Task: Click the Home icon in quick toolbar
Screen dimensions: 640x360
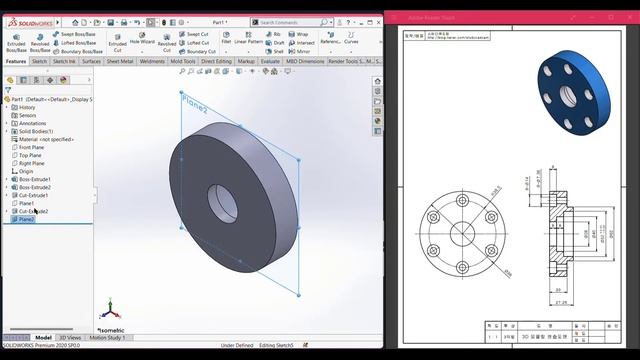Action: coord(75,22)
